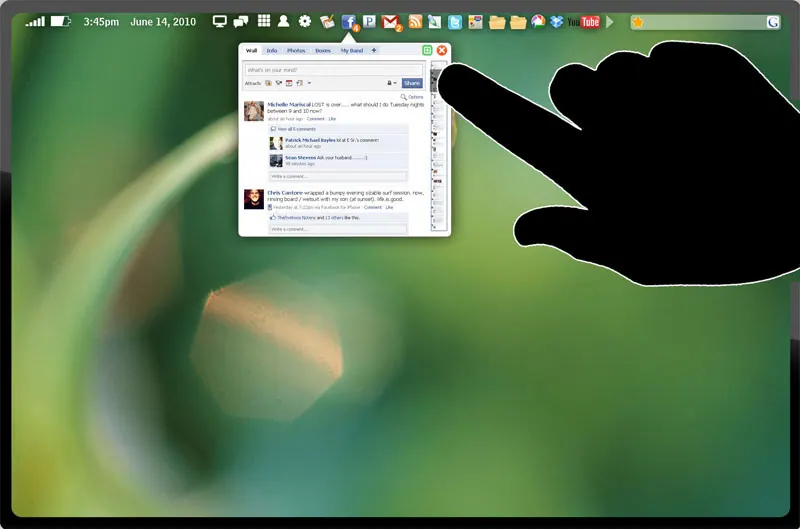Open the blue P app icon
The image size is (800, 529).
369,21
